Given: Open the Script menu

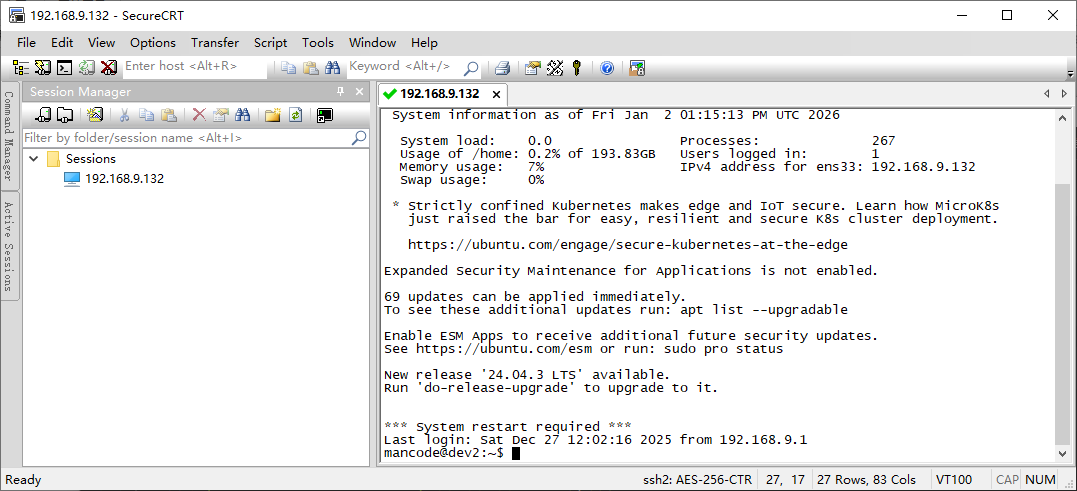Looking at the screenshot, I should click(x=270, y=42).
